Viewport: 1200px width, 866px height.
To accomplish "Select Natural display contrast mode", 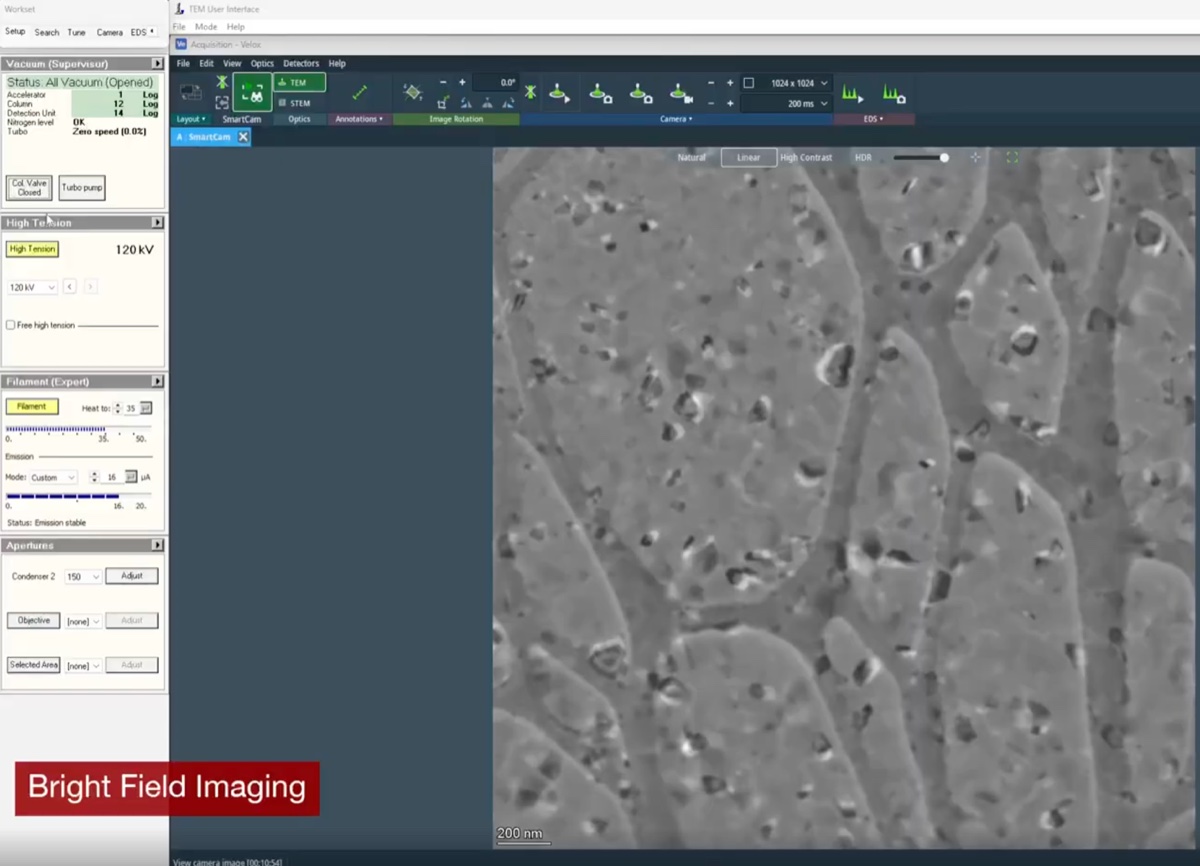I will [x=692, y=157].
